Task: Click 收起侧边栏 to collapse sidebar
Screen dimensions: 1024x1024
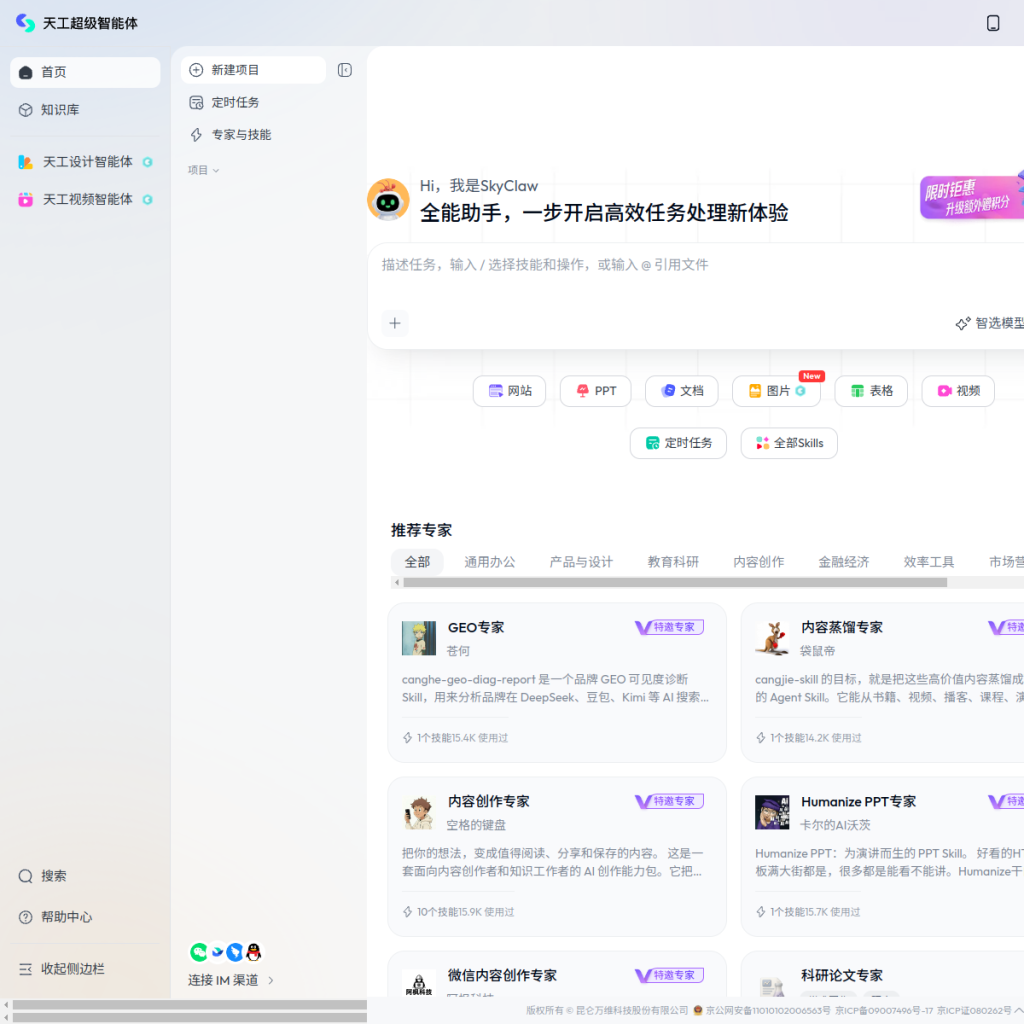Action: [x=85, y=969]
